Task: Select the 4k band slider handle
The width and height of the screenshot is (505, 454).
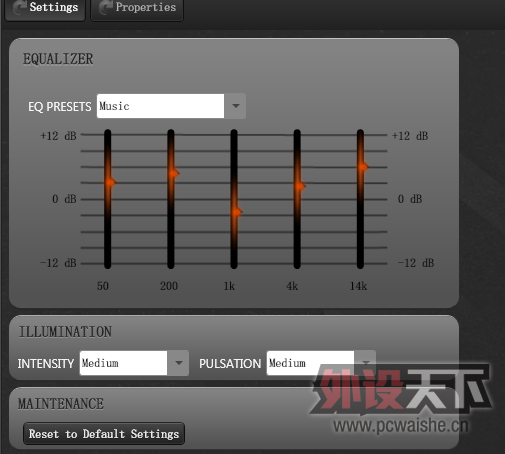Action: tap(300, 186)
